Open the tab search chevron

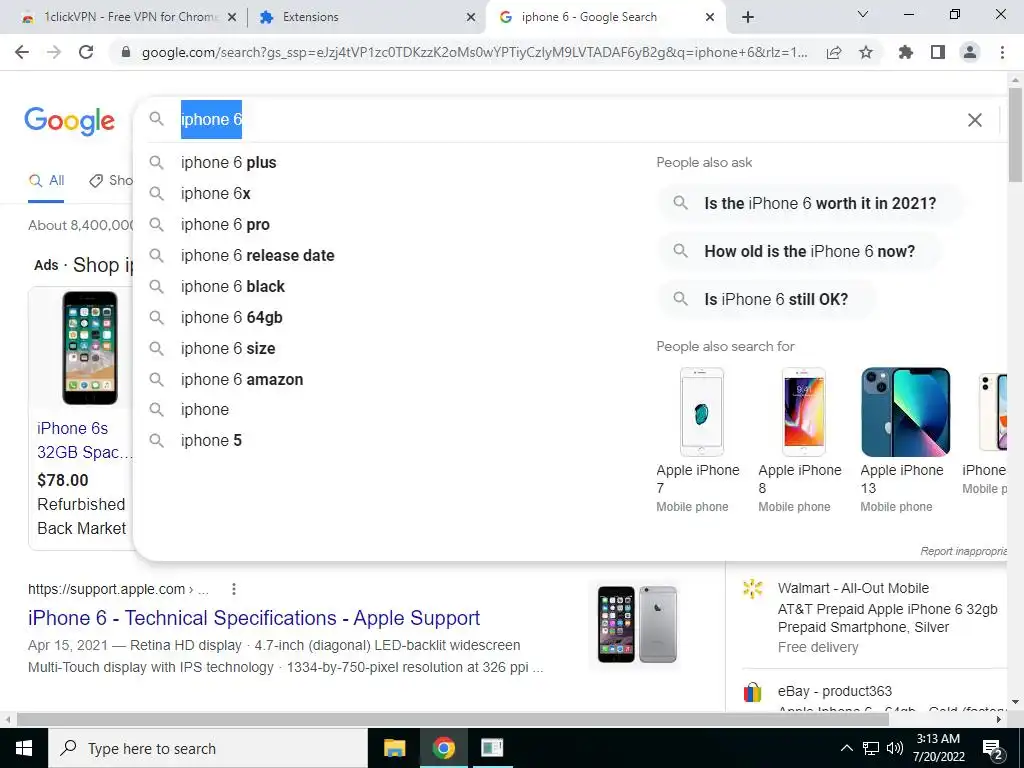click(863, 14)
